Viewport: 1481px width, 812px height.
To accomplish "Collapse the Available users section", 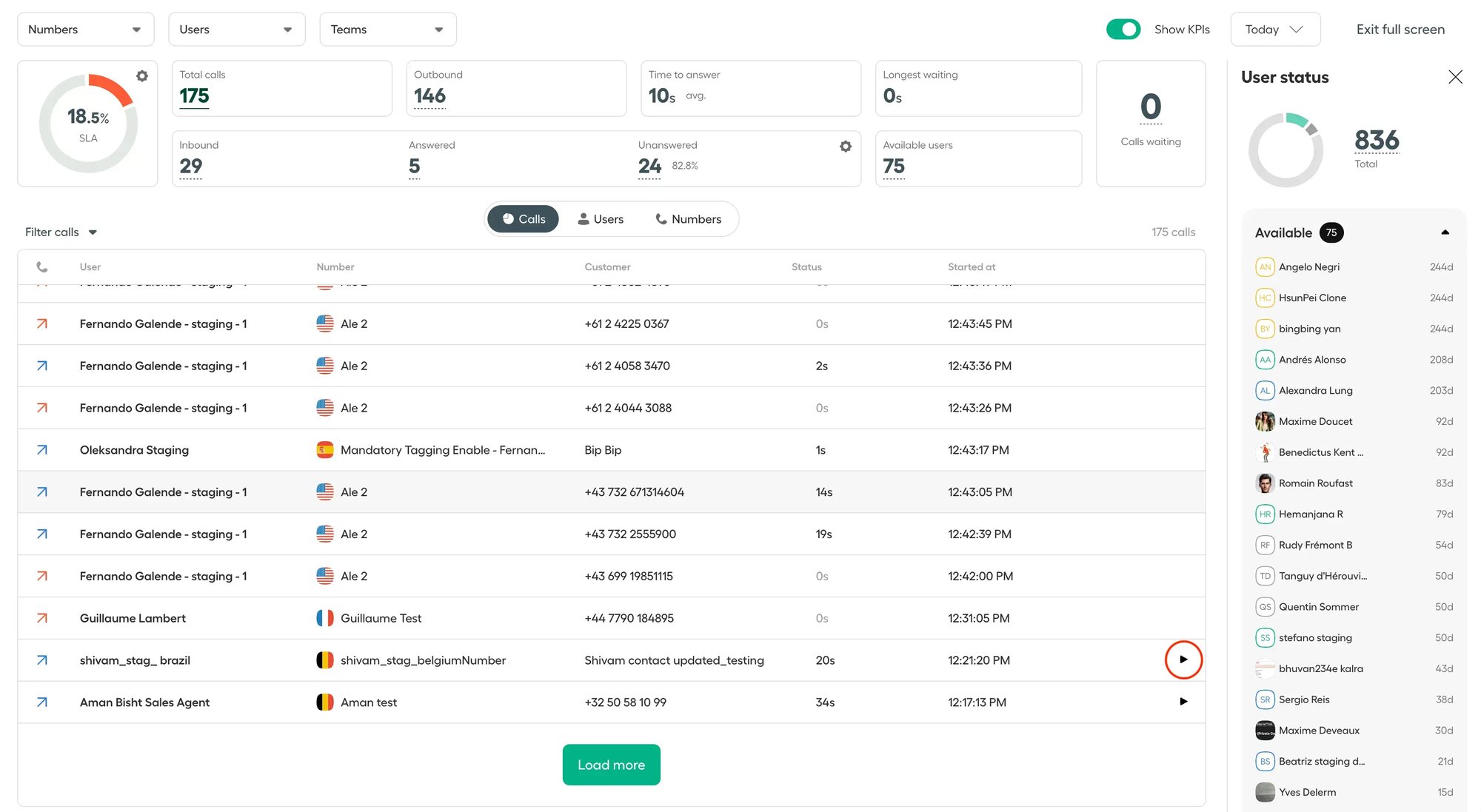I will point(1445,232).
